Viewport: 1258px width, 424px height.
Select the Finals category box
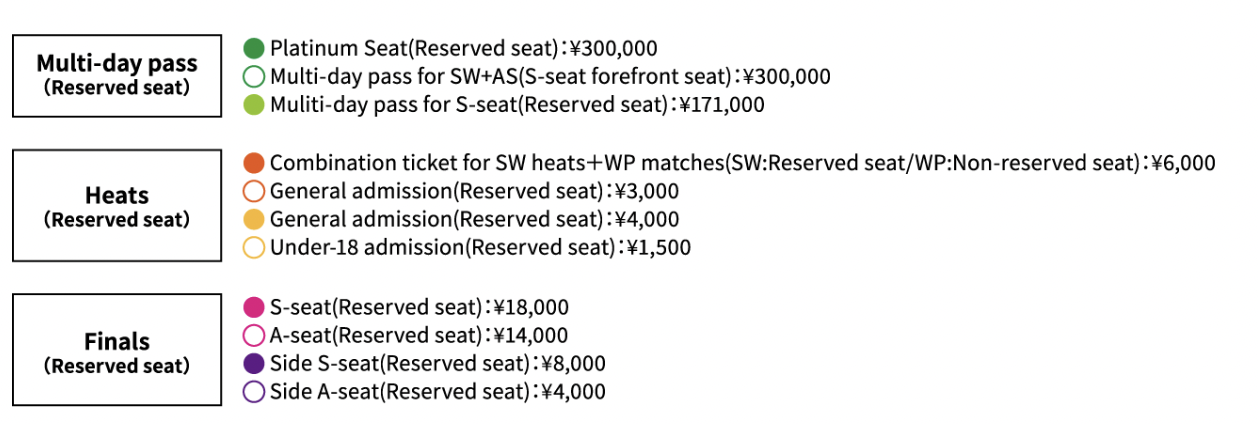[117, 350]
